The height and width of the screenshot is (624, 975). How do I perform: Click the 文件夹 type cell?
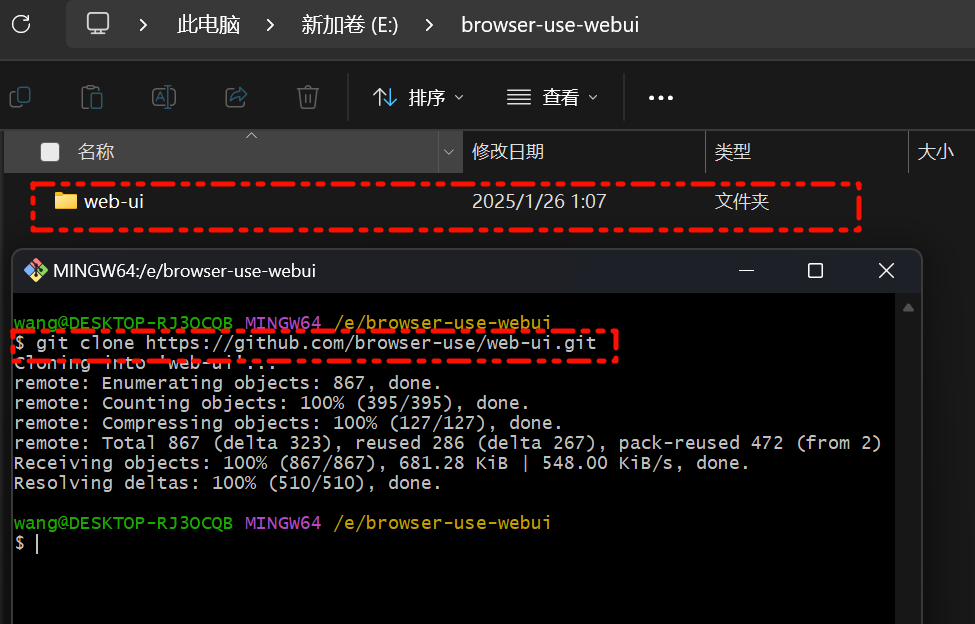click(x=742, y=201)
